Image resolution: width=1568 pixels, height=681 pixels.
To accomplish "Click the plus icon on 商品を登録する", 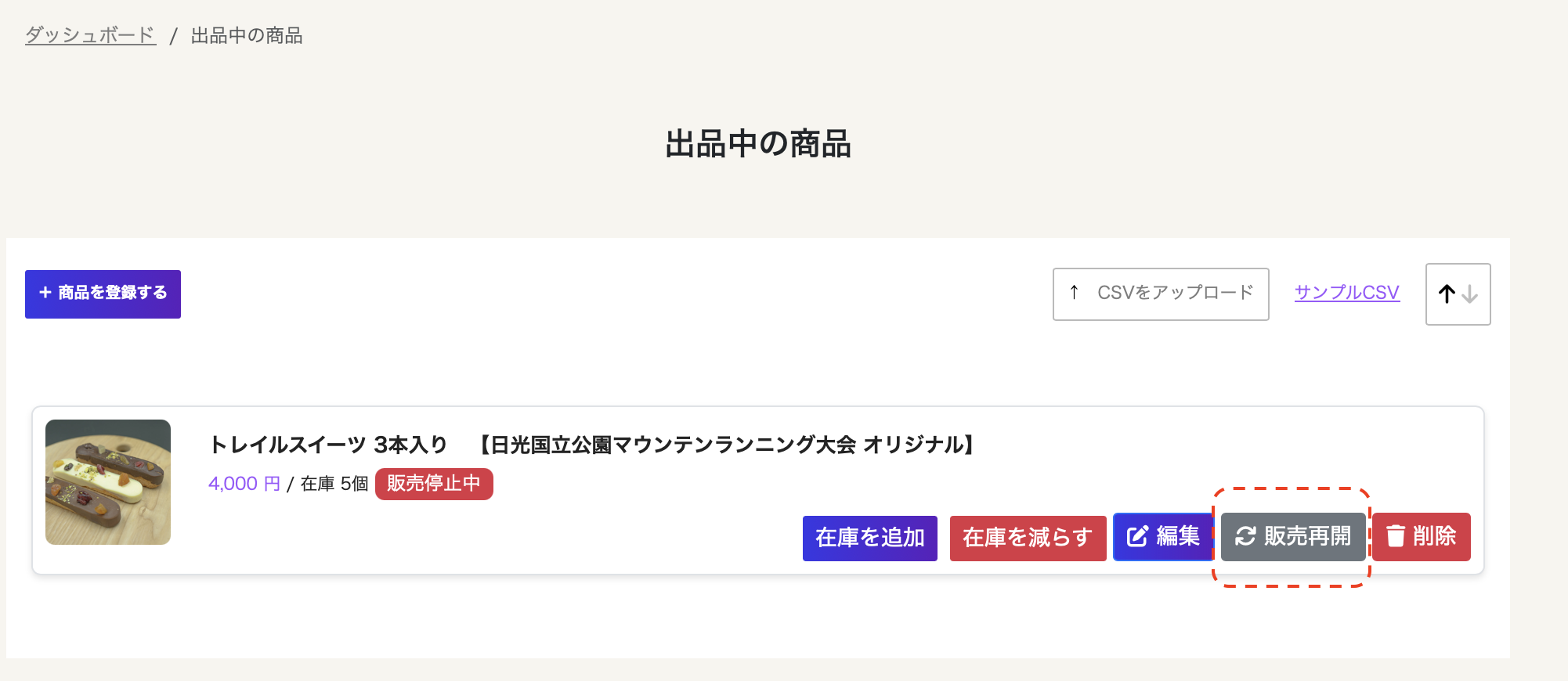I will (45, 293).
